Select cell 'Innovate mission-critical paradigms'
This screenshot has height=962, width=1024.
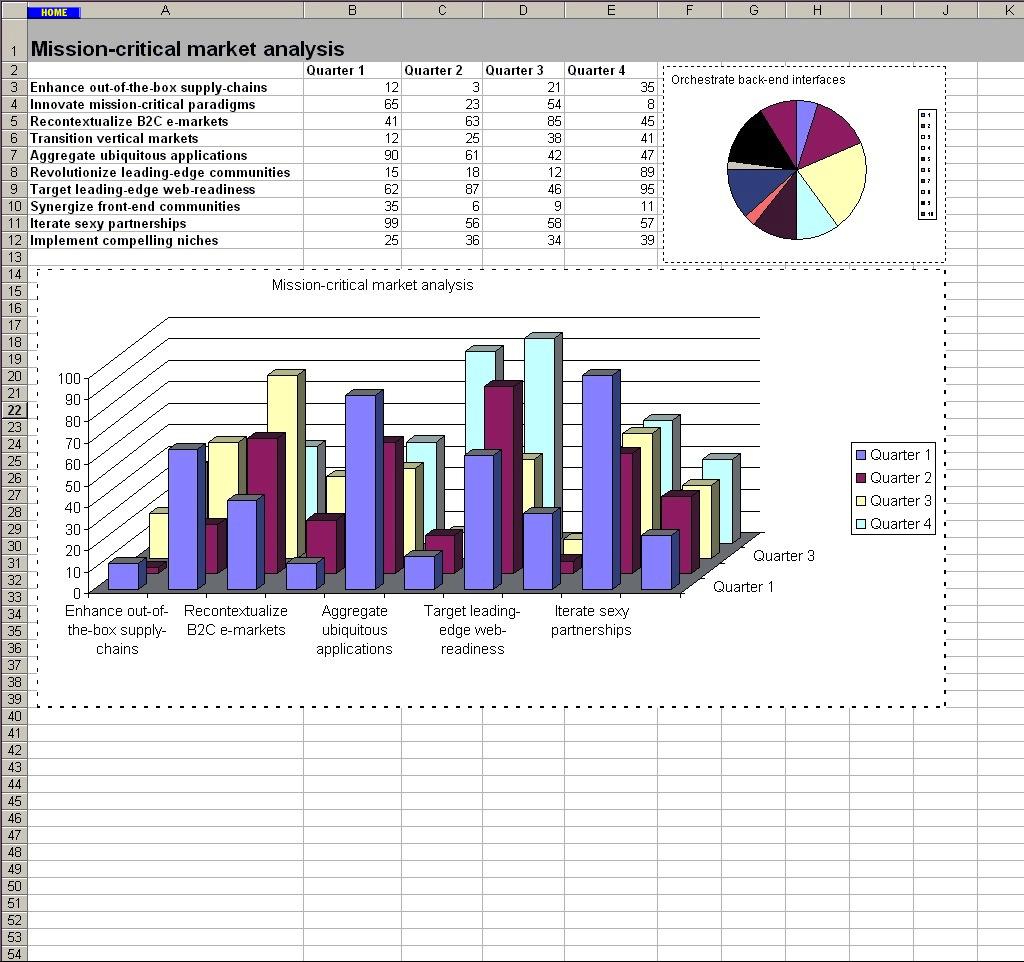[165, 104]
